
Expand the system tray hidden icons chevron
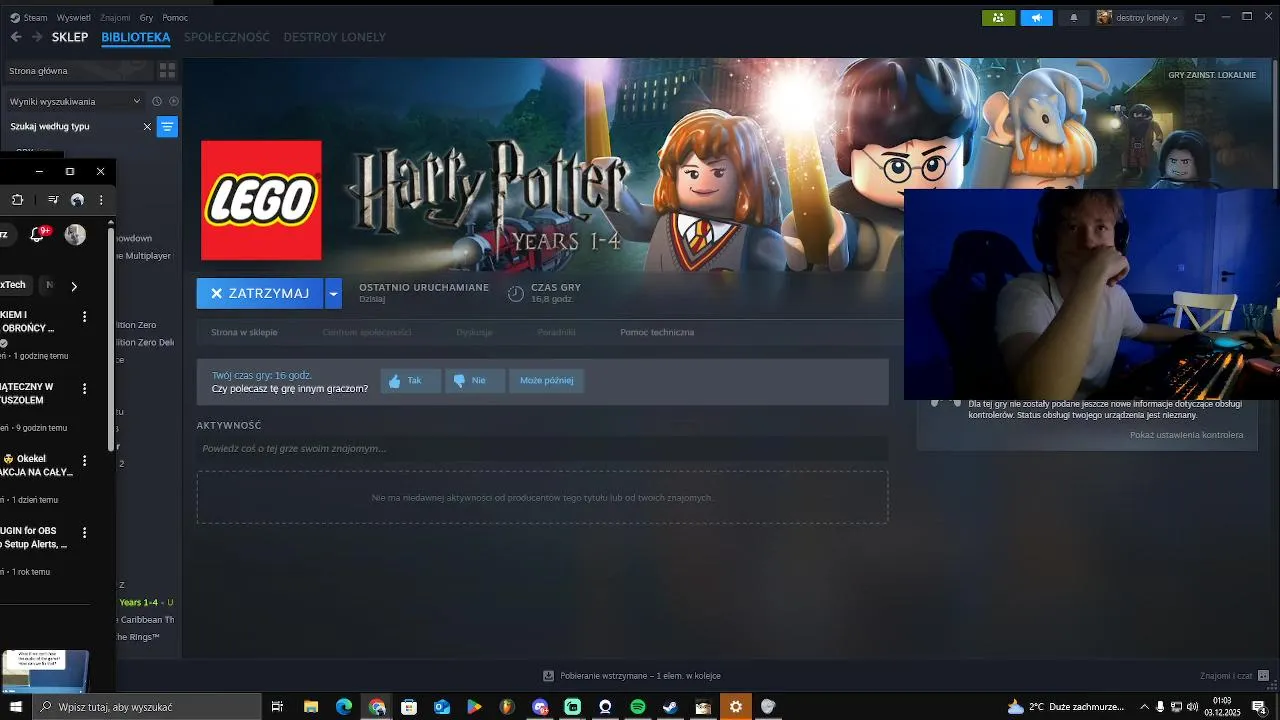1144,707
